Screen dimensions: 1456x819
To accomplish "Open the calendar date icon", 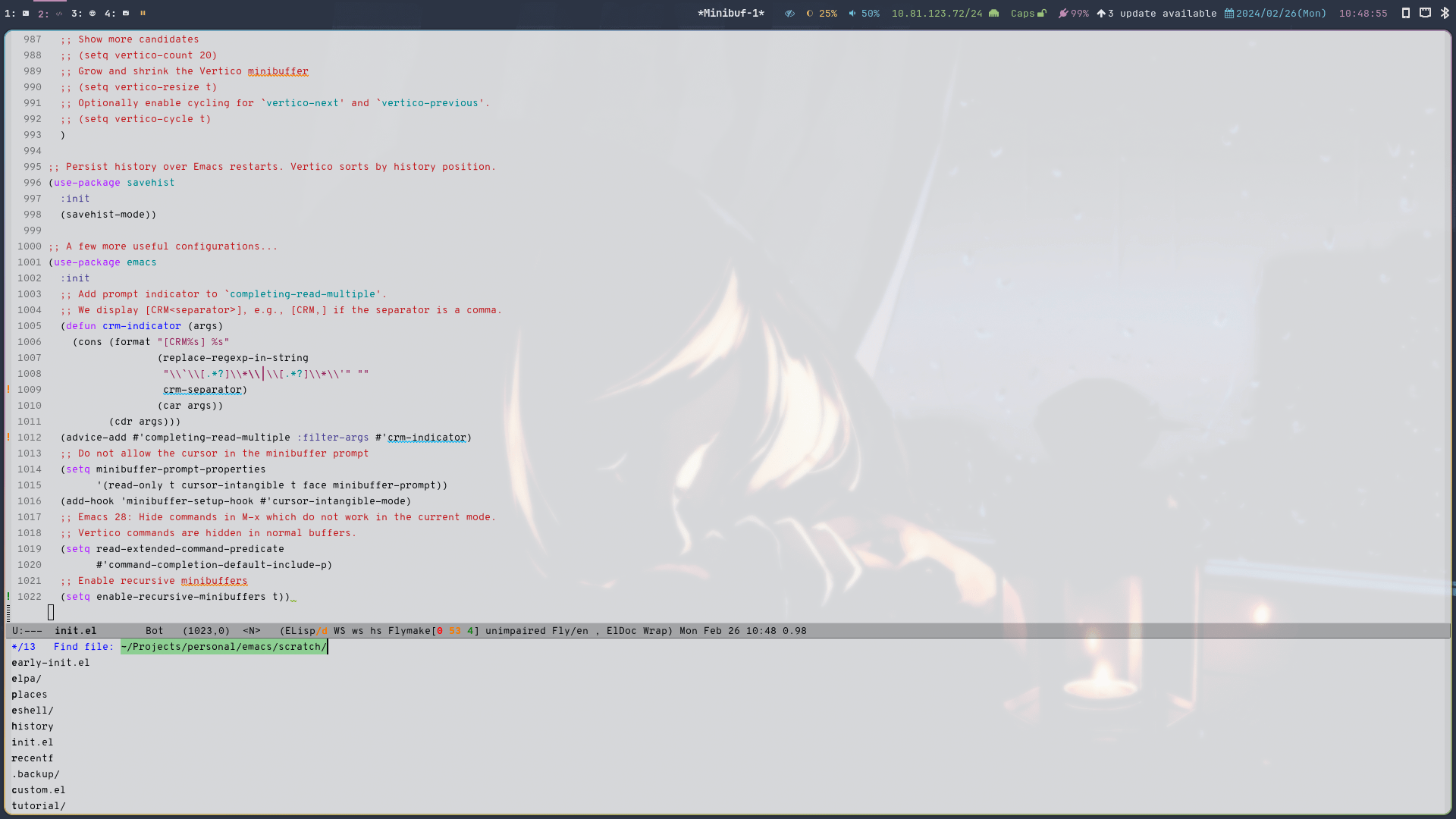I will coord(1230,13).
